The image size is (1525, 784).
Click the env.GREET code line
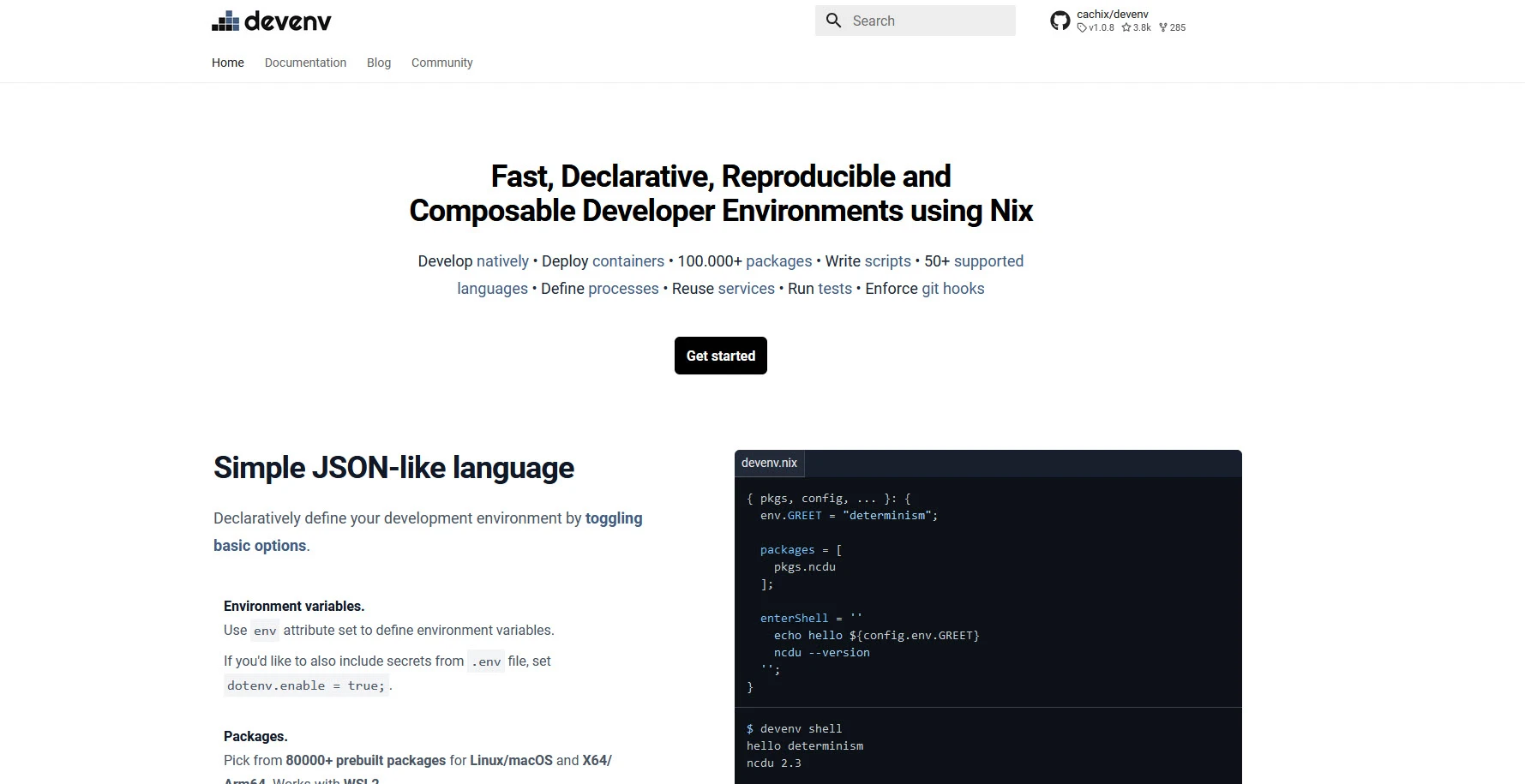click(x=849, y=515)
